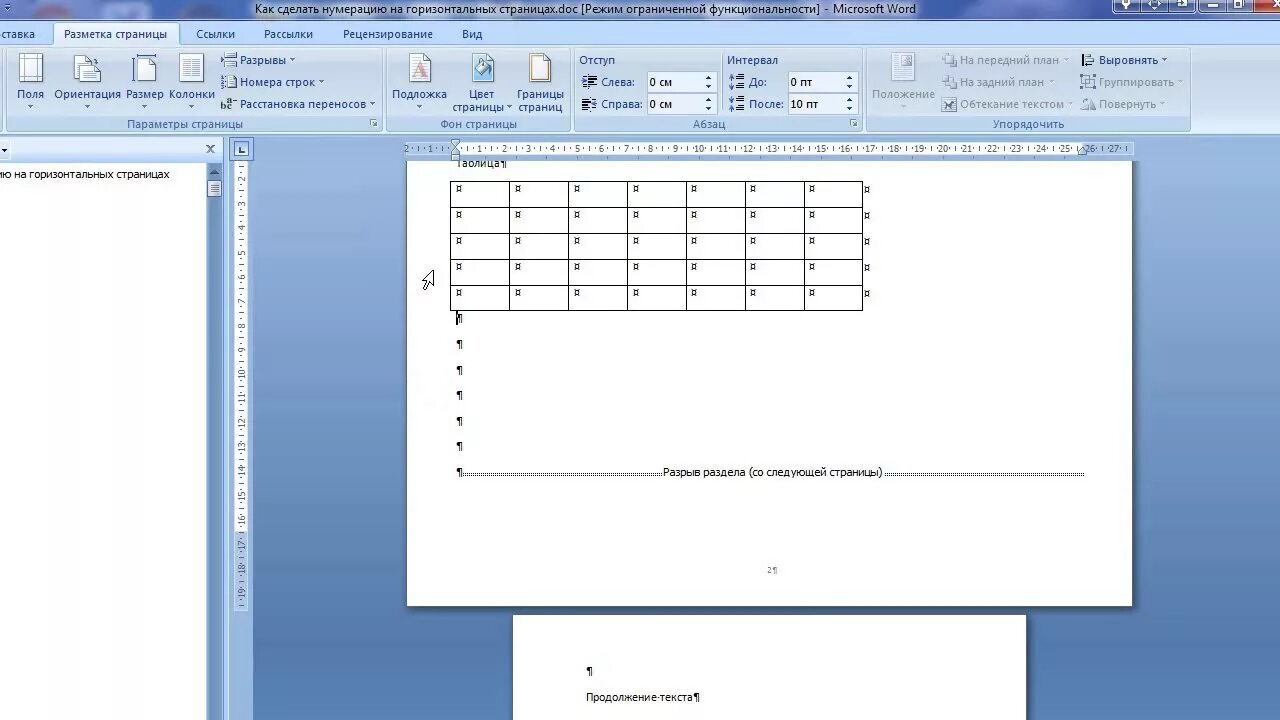Click into the Справа indent field
The width and height of the screenshot is (1280, 720).
pyautogui.click(x=673, y=104)
